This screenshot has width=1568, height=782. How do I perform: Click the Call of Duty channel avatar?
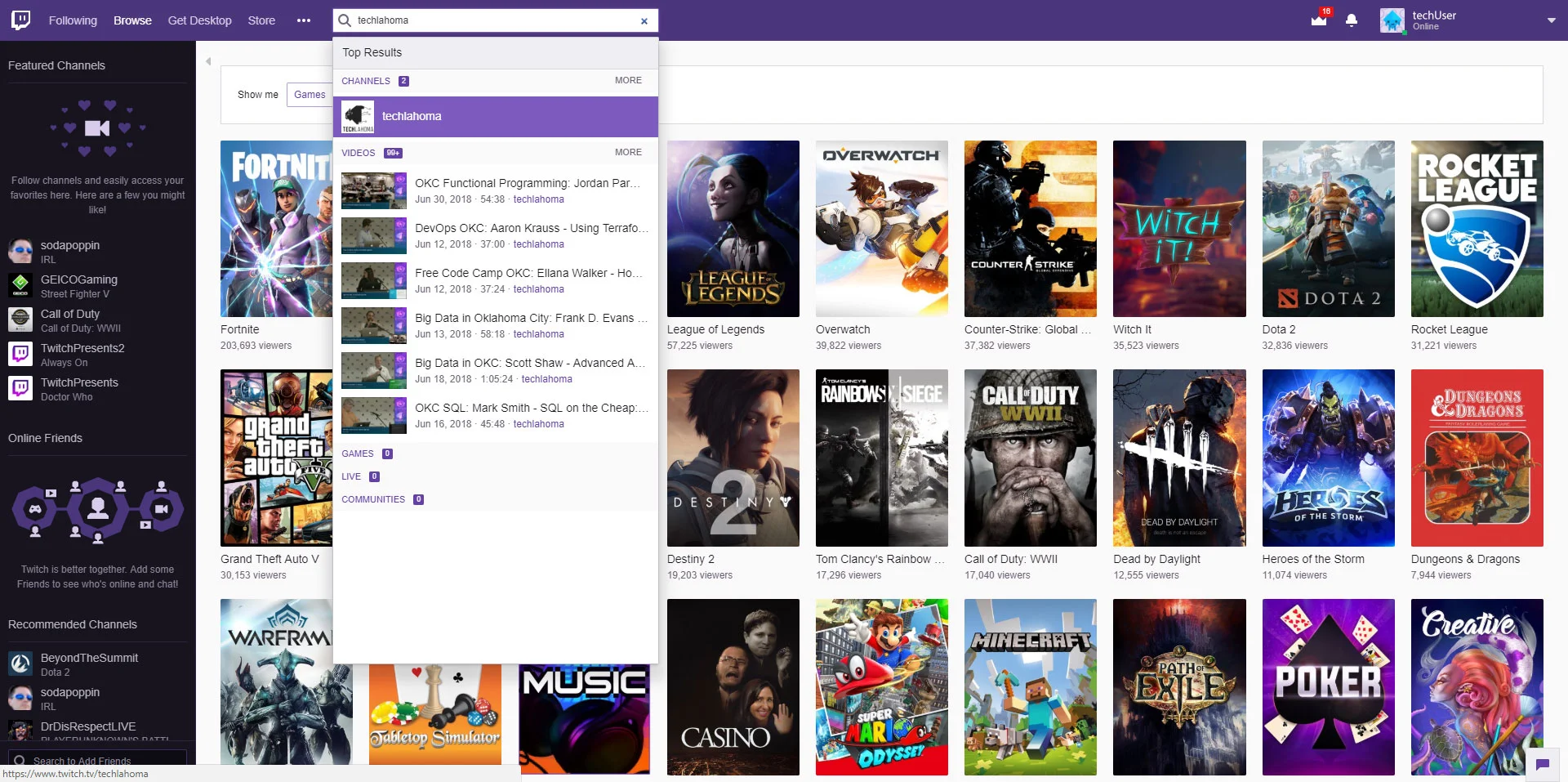tap(20, 320)
